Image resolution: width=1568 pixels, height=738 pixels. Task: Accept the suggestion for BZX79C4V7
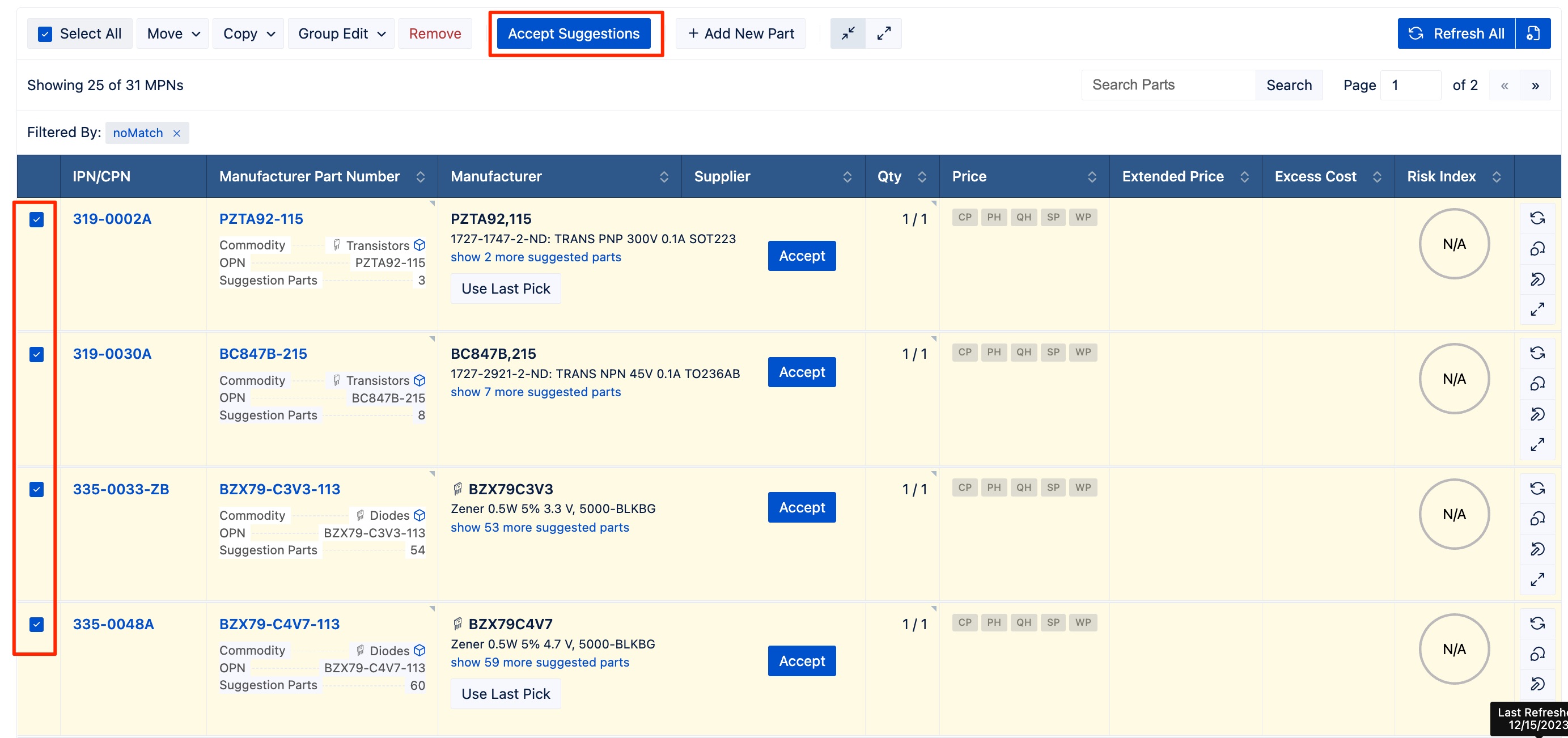point(802,661)
